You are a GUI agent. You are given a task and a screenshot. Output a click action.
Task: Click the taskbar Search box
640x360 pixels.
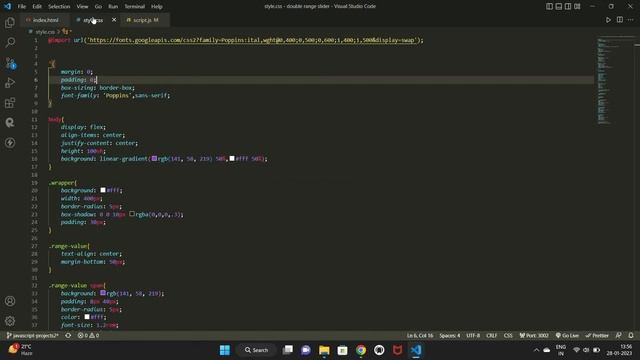256,350
